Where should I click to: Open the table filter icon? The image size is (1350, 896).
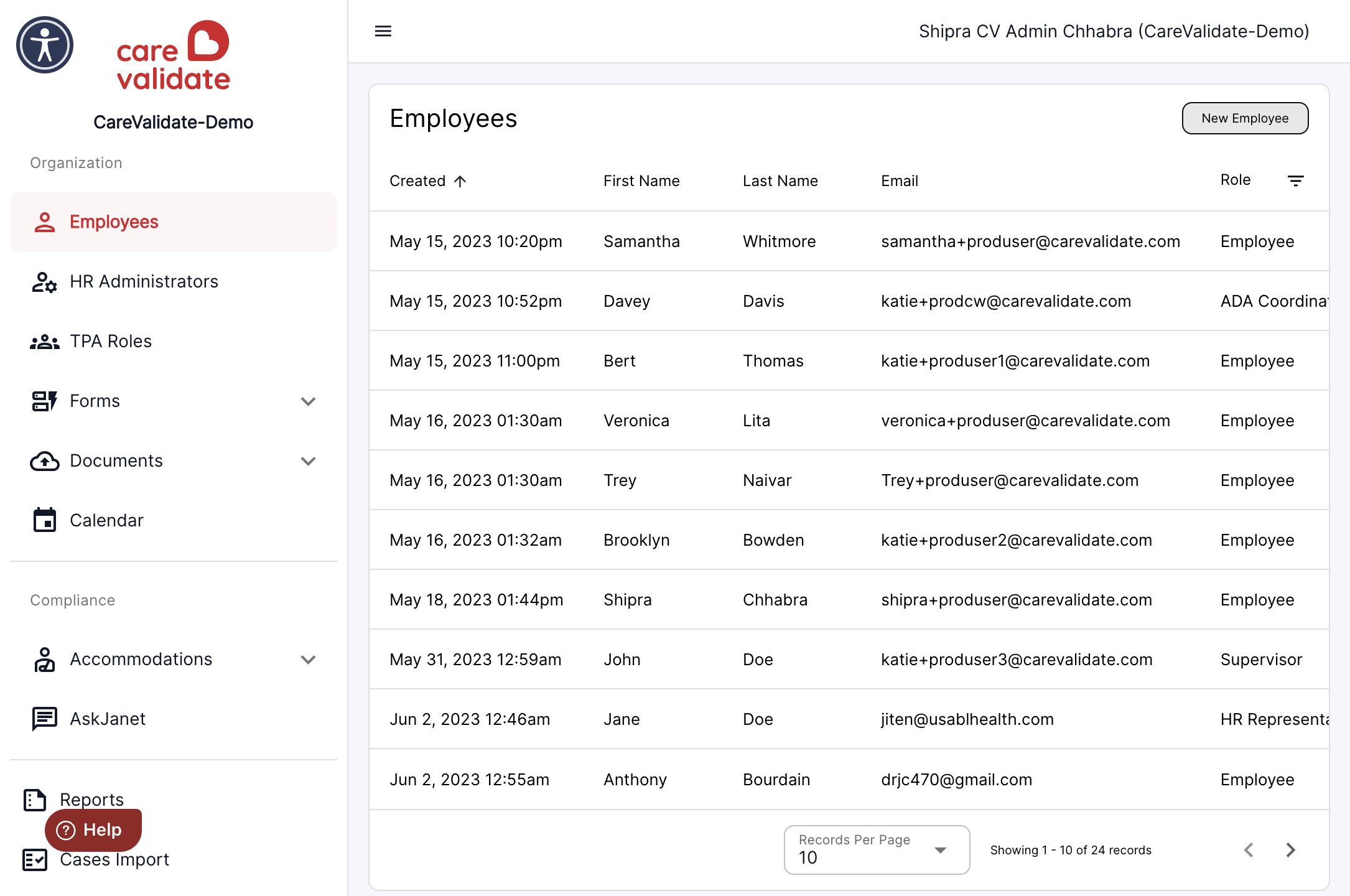1296,181
